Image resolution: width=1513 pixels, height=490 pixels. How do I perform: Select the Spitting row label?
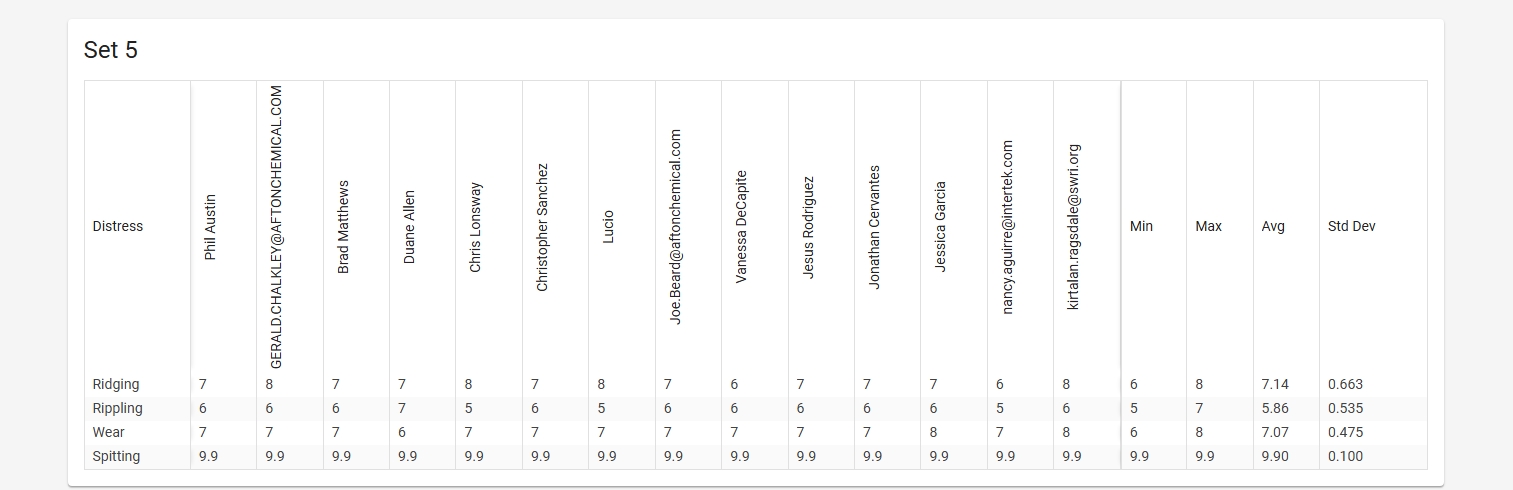point(116,456)
